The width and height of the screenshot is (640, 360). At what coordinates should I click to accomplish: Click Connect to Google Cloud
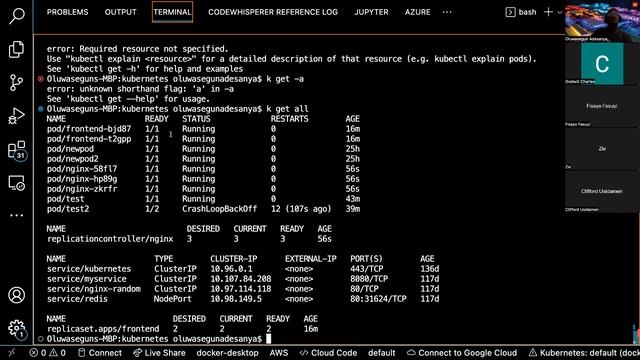[x=462, y=353]
